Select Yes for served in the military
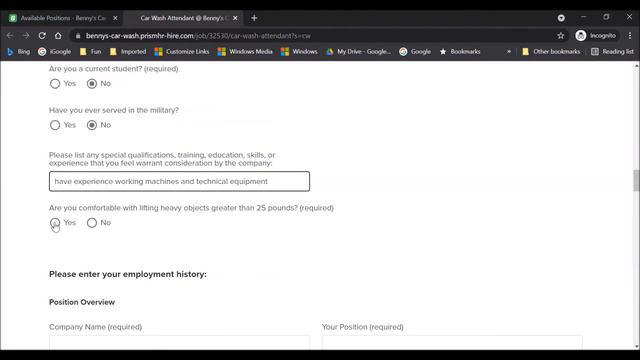The height and width of the screenshot is (360, 640). [55, 125]
